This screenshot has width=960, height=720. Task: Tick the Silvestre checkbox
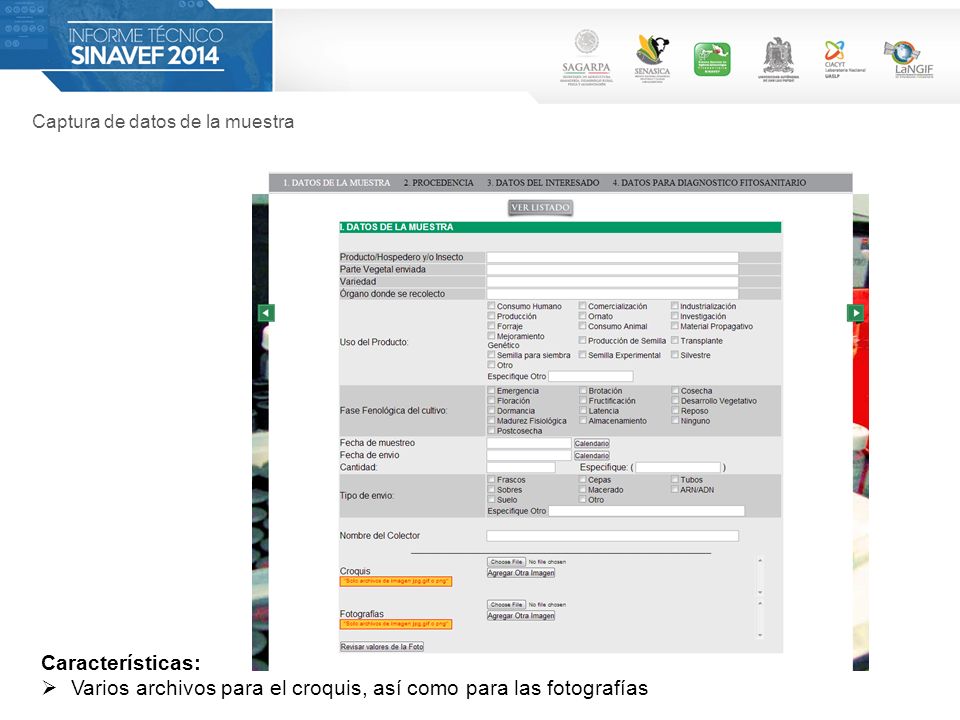coord(675,354)
